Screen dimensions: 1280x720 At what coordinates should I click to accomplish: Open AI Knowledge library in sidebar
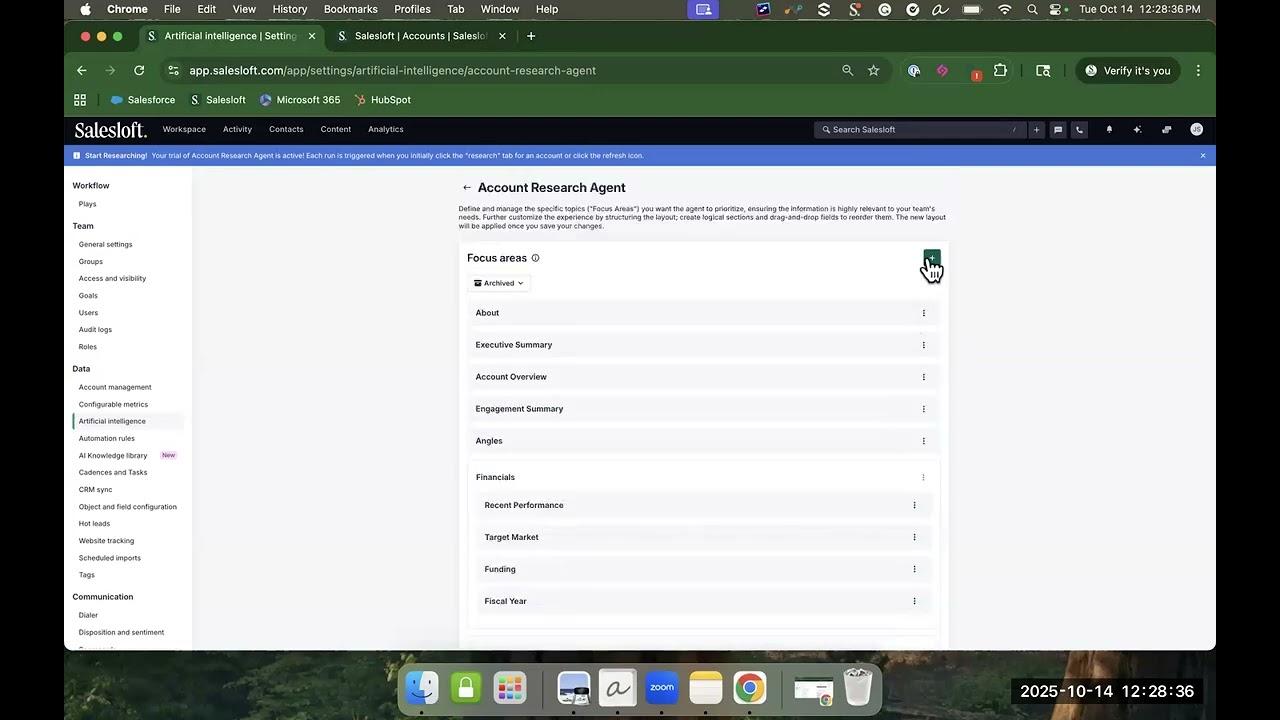(x=113, y=455)
